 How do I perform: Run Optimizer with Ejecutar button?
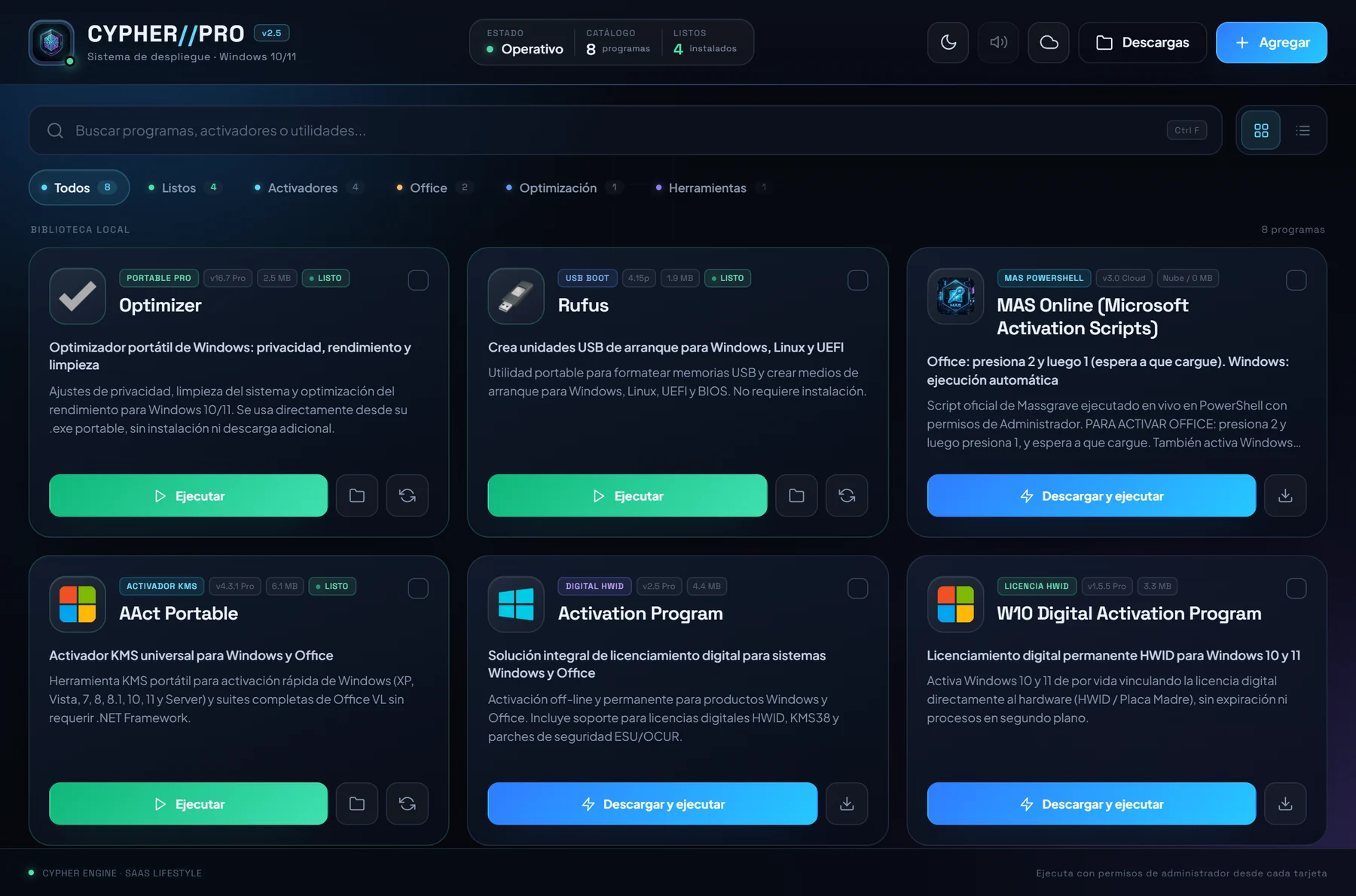click(188, 495)
